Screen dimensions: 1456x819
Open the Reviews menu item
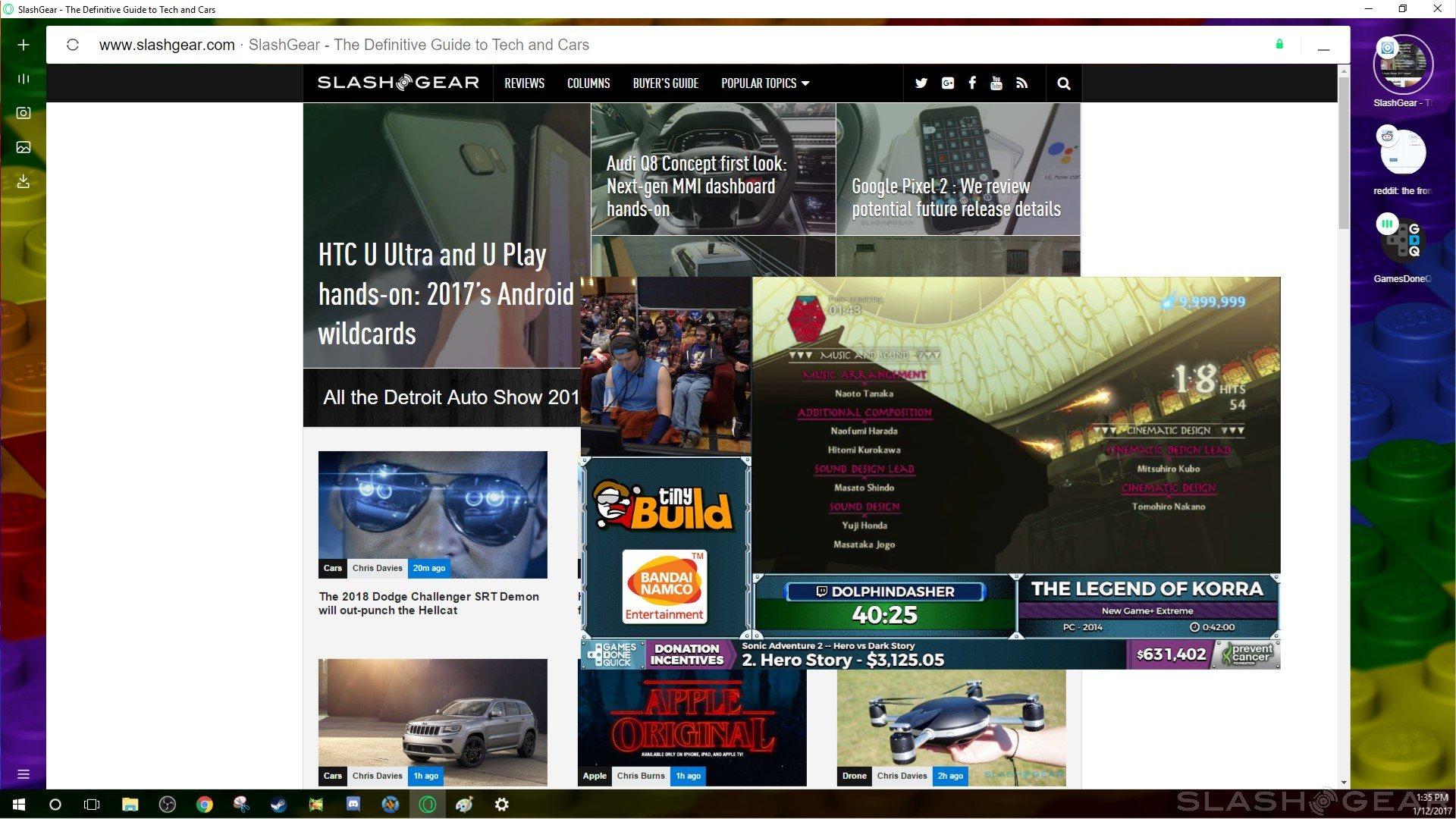pos(524,83)
